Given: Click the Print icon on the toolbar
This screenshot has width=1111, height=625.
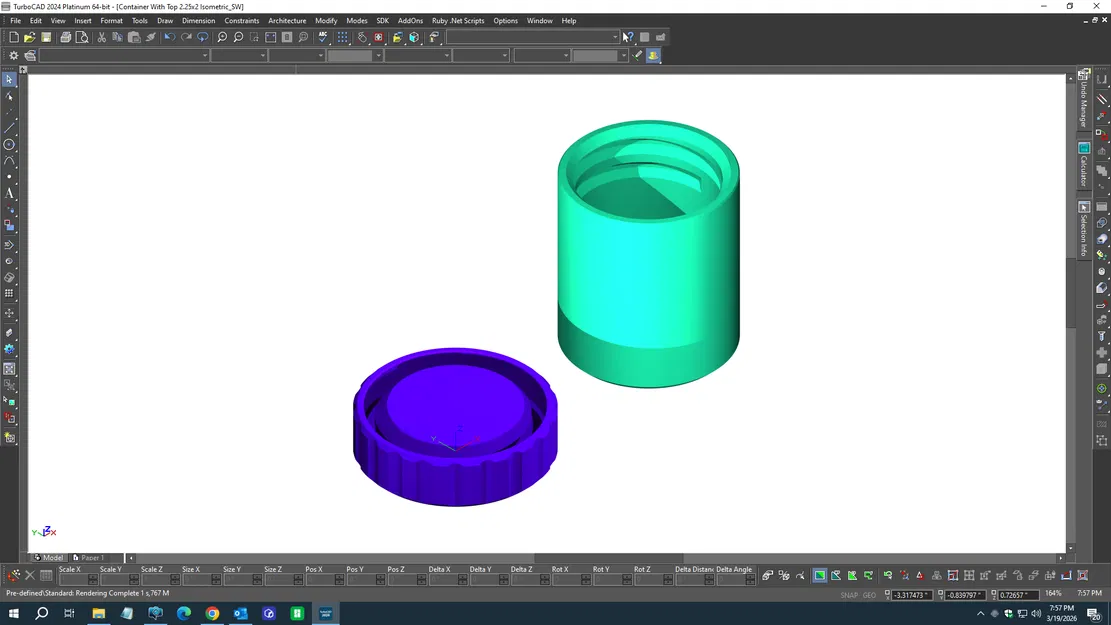Looking at the screenshot, I should (x=65, y=37).
